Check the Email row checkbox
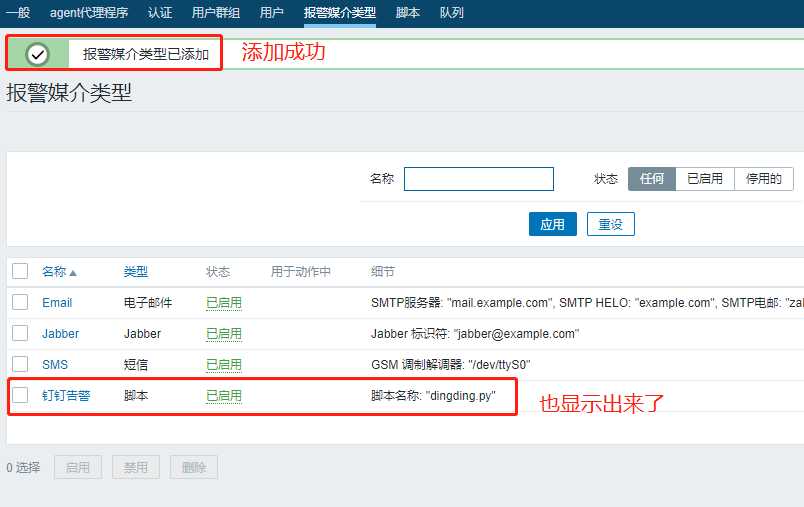The width and height of the screenshot is (804, 507). pos(20,302)
